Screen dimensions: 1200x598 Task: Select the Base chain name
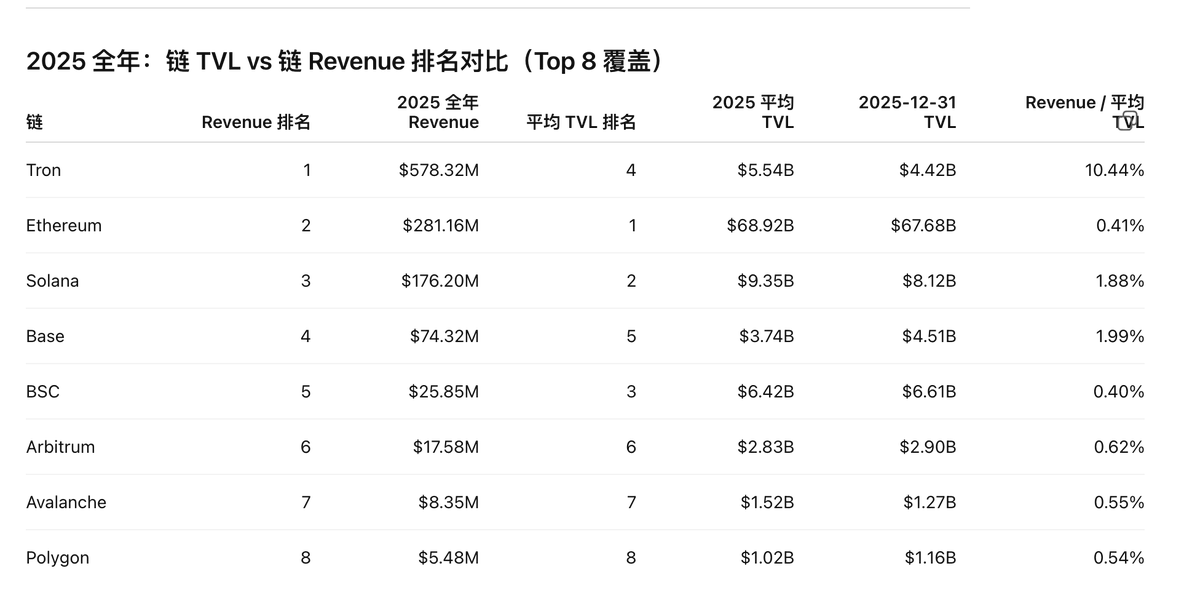[x=45, y=336]
